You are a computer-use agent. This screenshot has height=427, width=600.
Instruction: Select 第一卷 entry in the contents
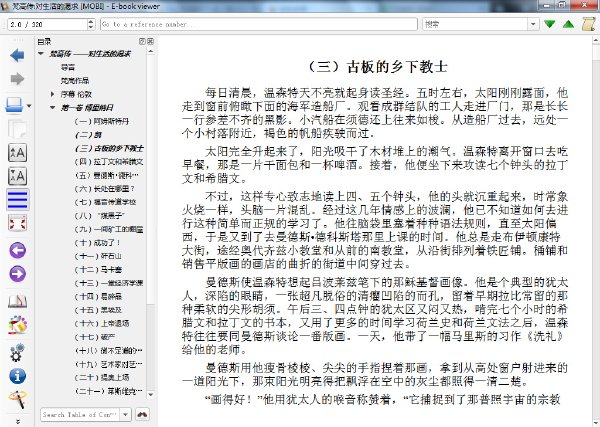(87, 107)
